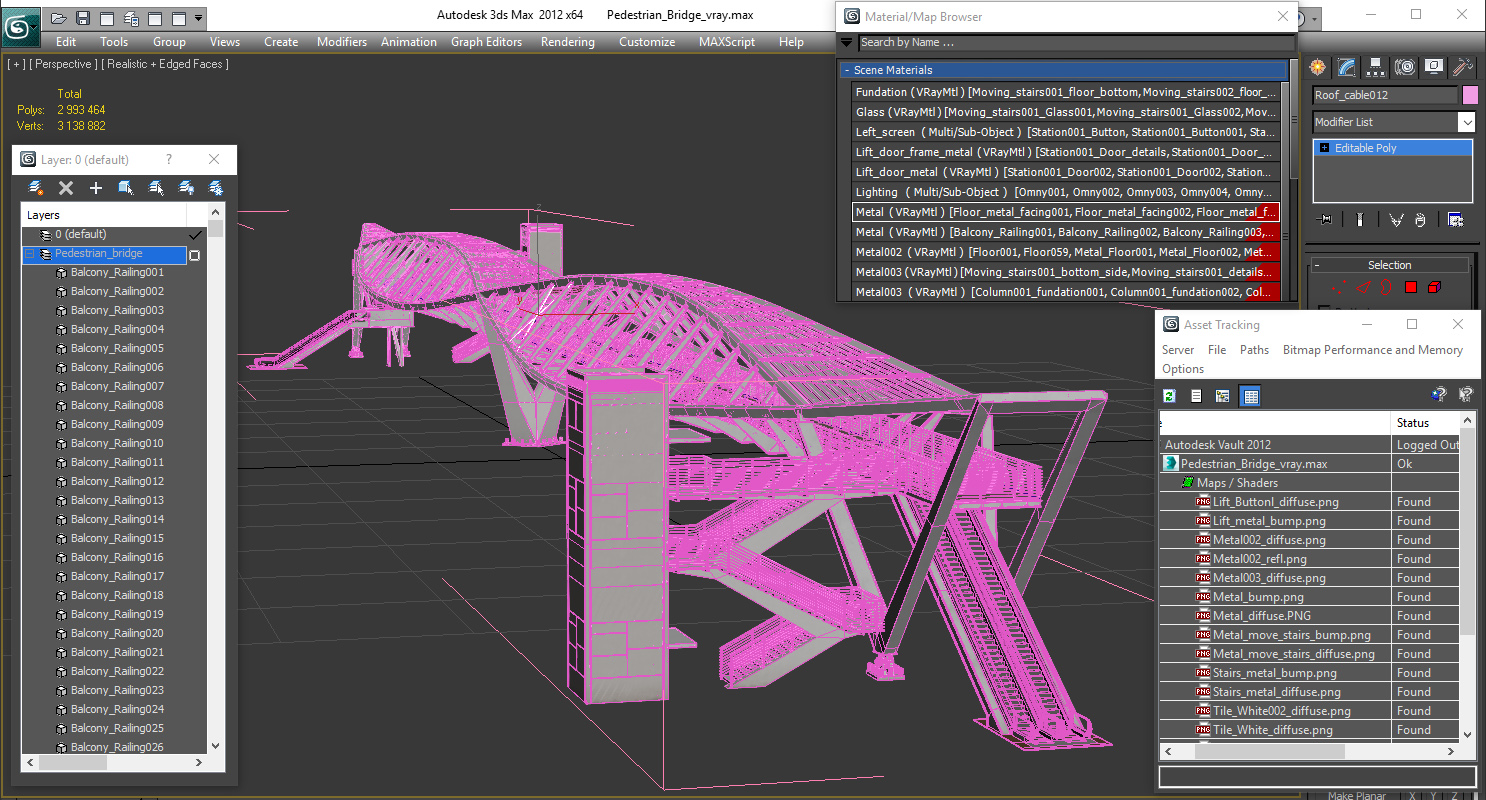
Task: Open the 3ds Max application menu button
Action: 20,25
